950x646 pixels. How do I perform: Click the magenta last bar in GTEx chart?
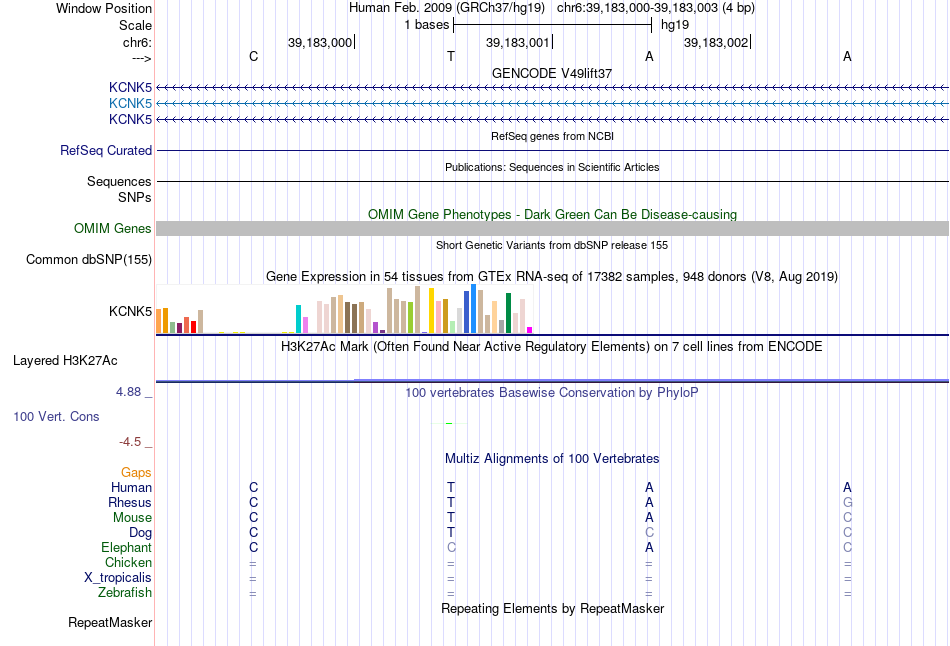point(530,330)
